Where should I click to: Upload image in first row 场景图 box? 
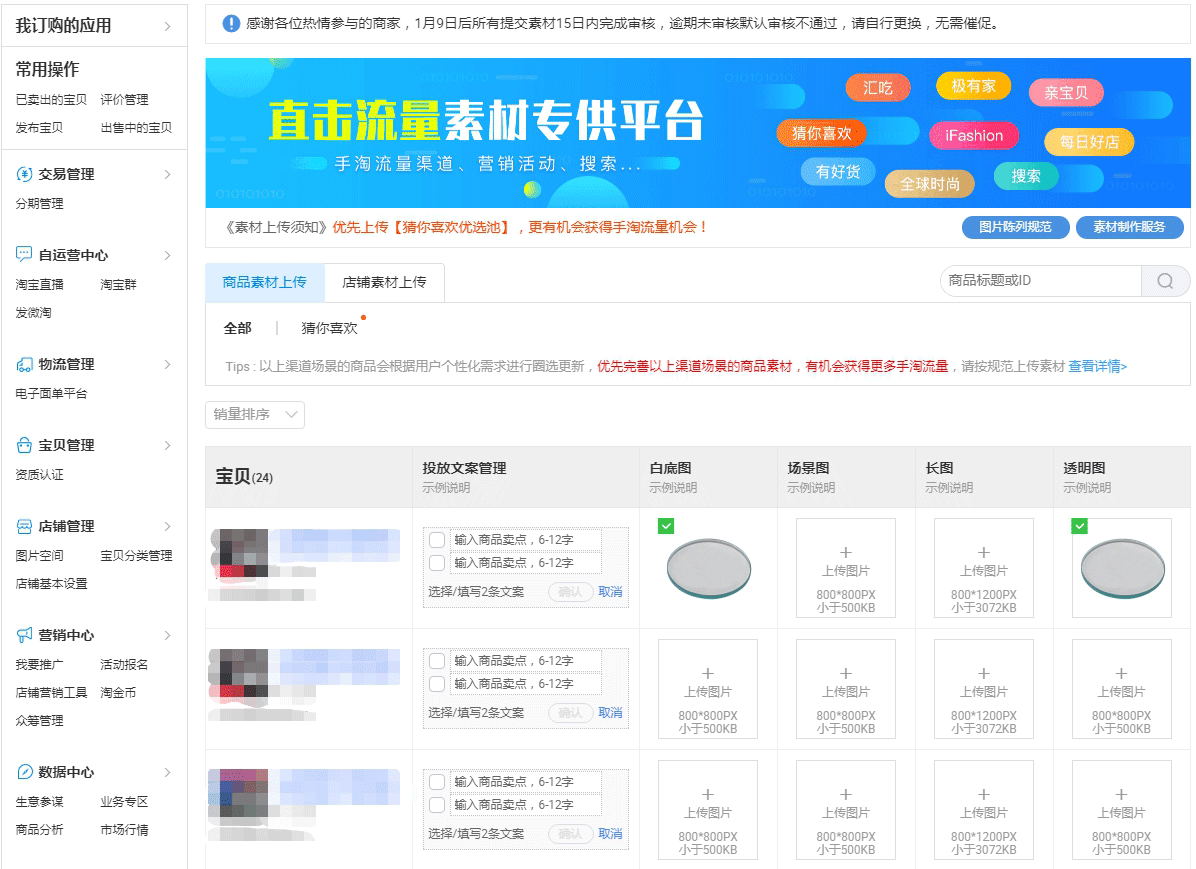[x=845, y=567]
